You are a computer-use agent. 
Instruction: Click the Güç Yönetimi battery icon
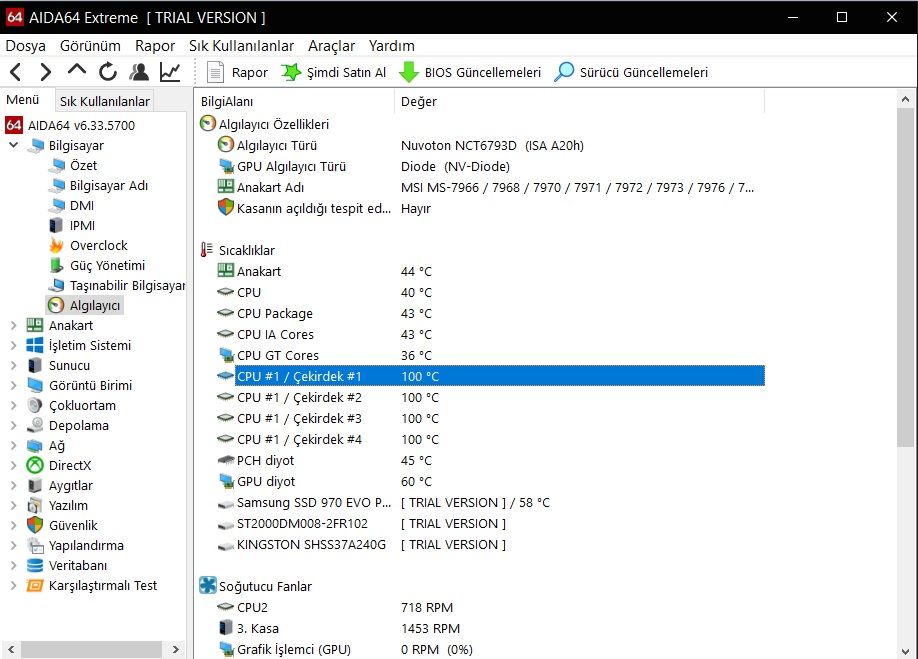click(56, 265)
